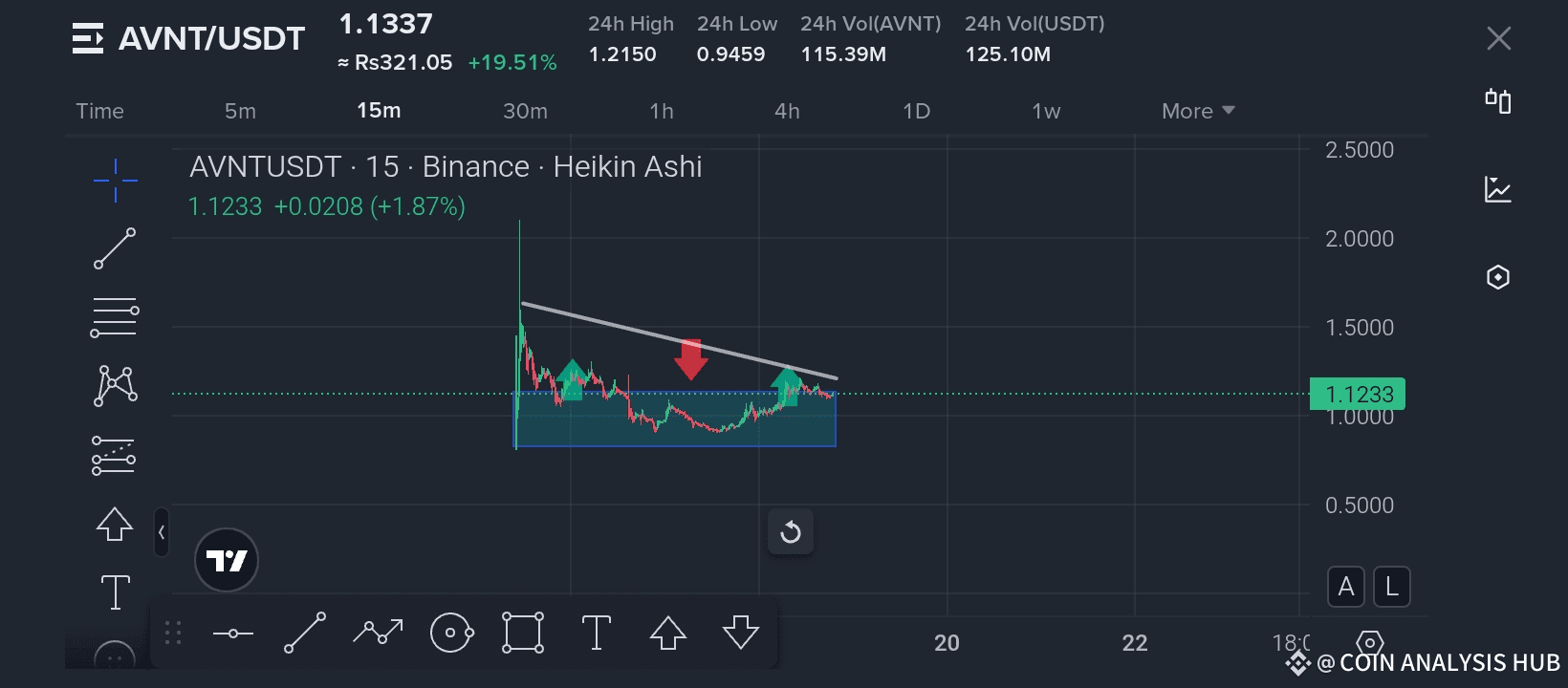The width and height of the screenshot is (1568, 688).
Task: Toggle auto scale with A button
Action: [x=1345, y=587]
